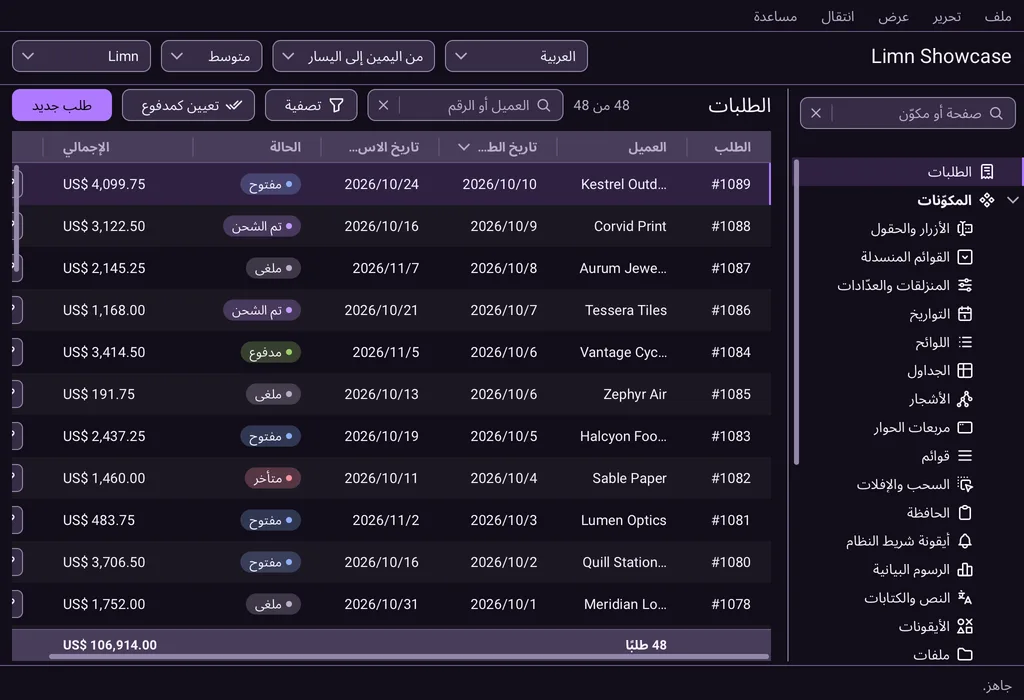Select the اللوائح list icon
The image size is (1024, 700).
[x=965, y=342]
